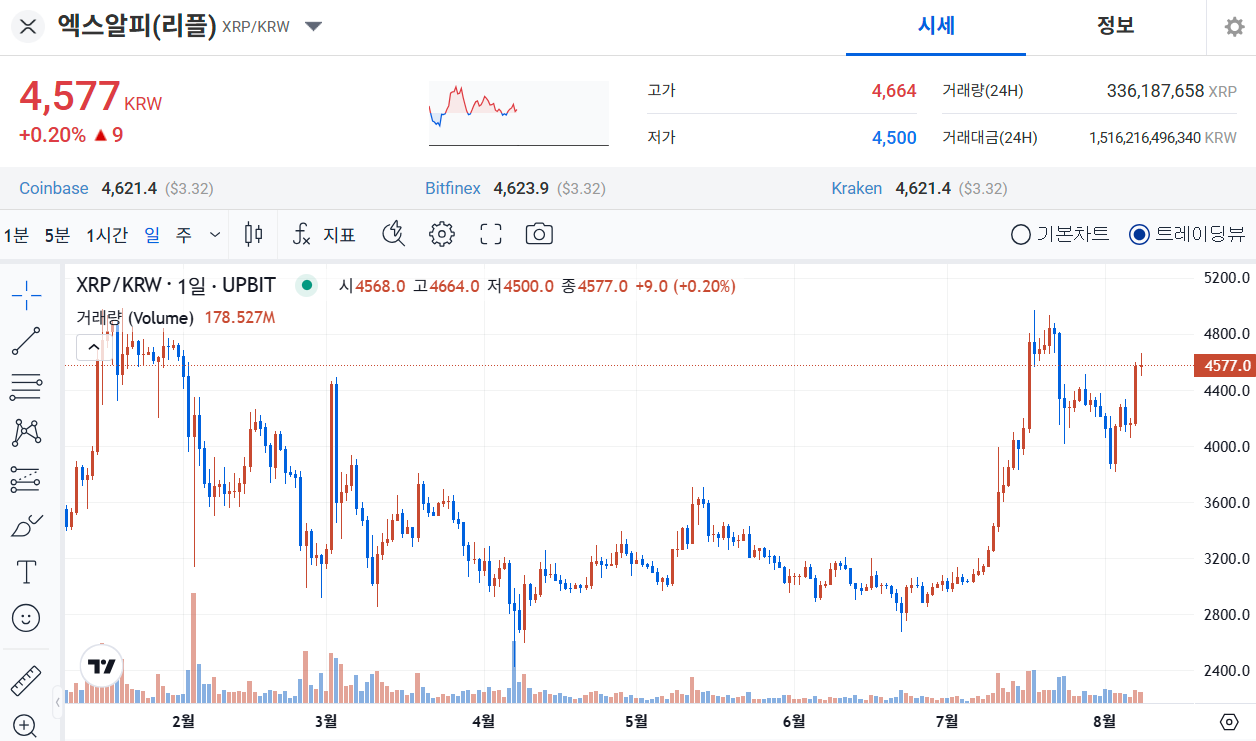Click the 24H volume 336,187,658 value

(1155, 91)
